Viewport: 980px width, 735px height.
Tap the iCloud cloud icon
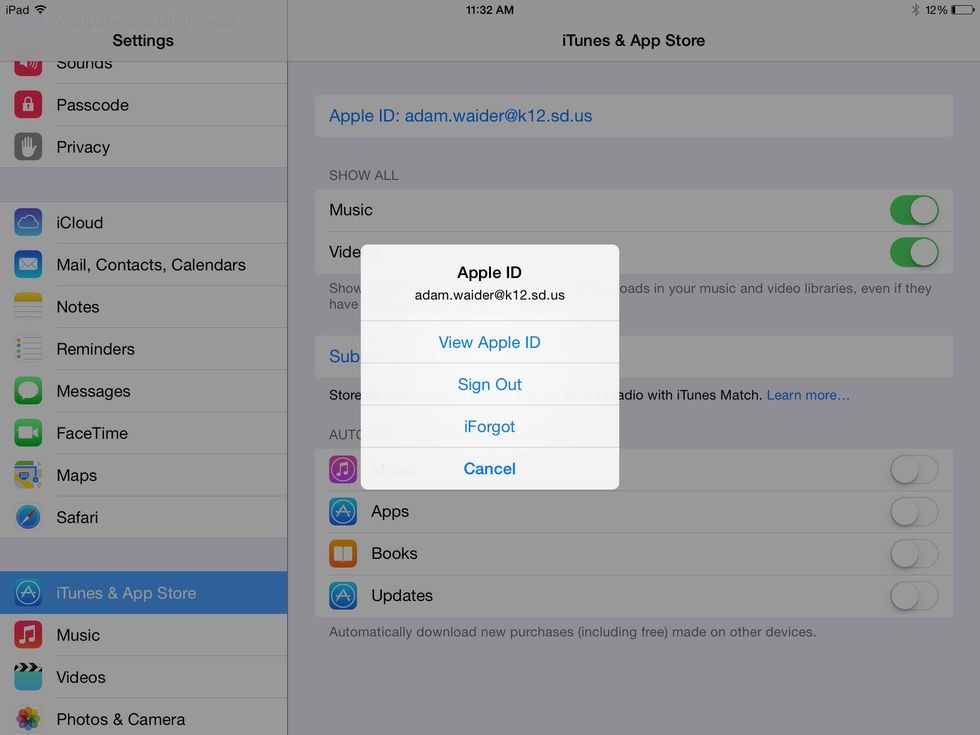coord(28,222)
